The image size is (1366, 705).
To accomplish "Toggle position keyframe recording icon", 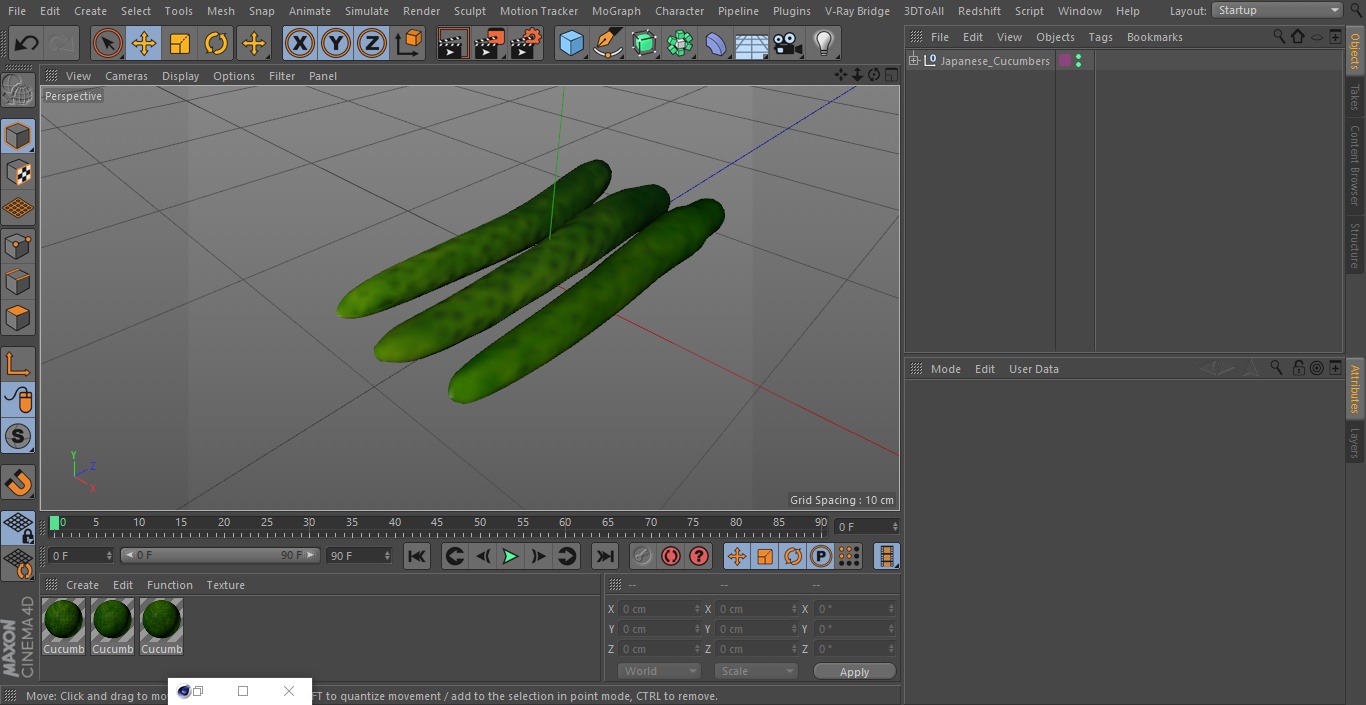I will (x=737, y=556).
